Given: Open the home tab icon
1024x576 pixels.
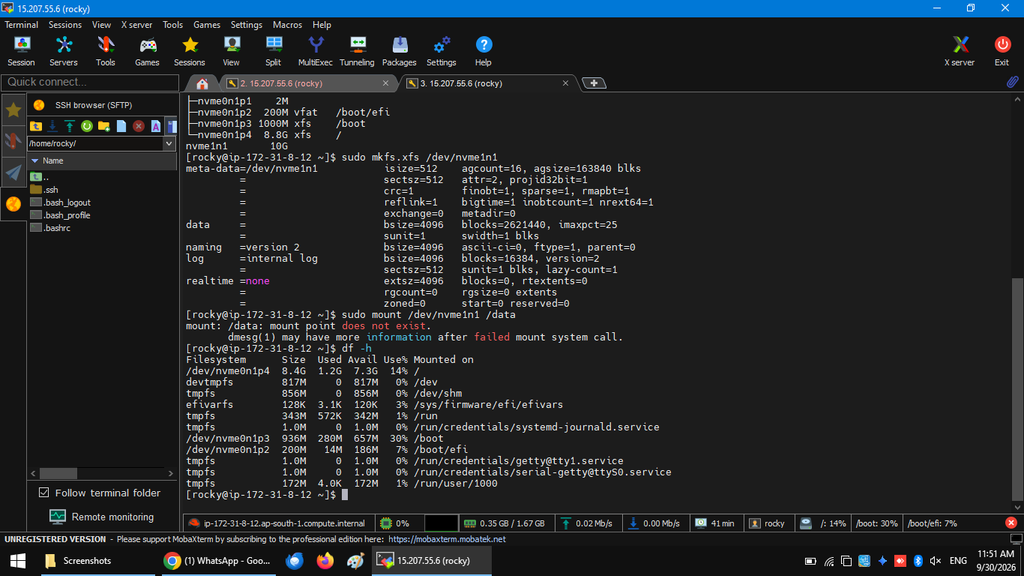Looking at the screenshot, I should pos(202,84).
